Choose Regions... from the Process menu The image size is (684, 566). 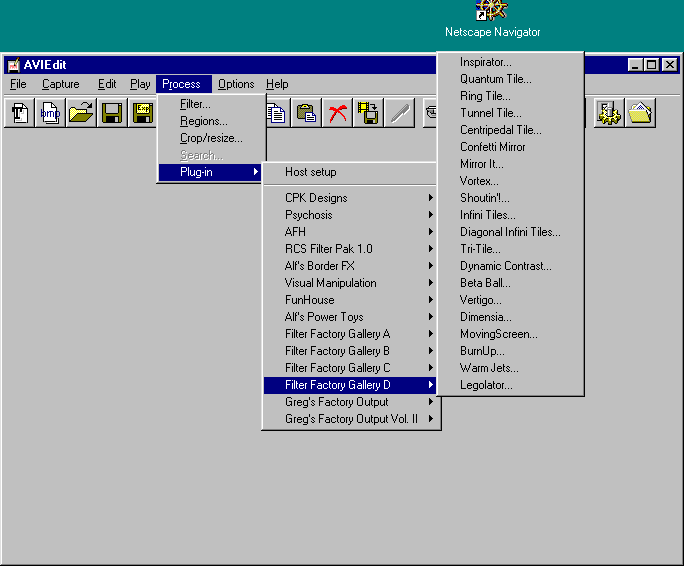pos(212,121)
